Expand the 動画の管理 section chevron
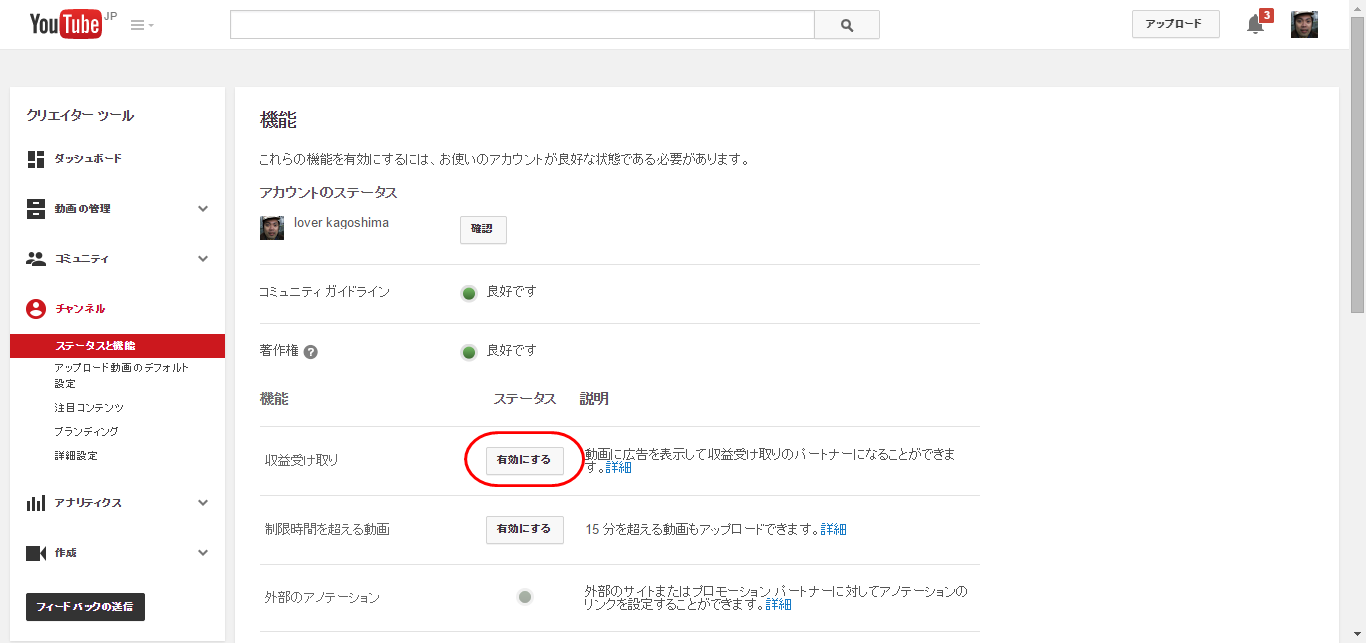The width and height of the screenshot is (1366, 643). click(x=203, y=209)
